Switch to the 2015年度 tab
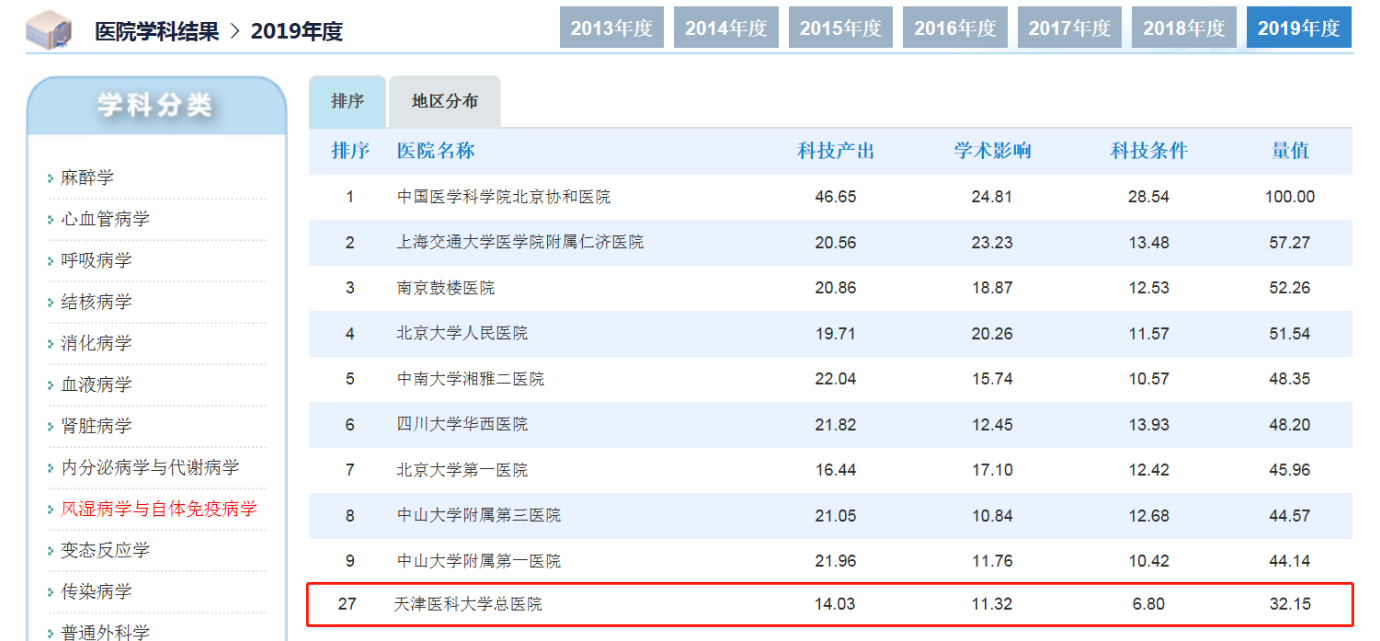 pos(841,28)
